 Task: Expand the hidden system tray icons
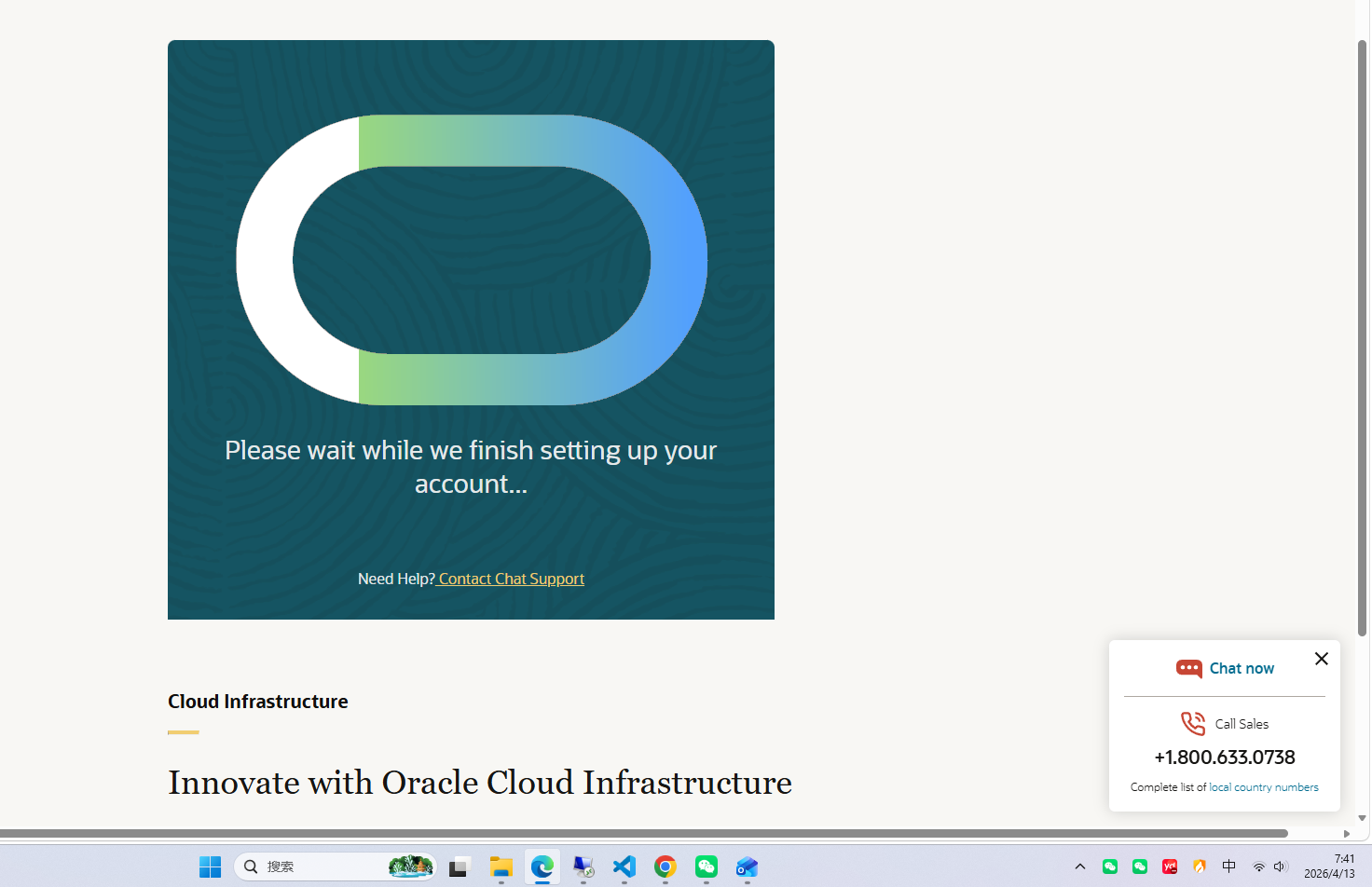coord(1080,867)
